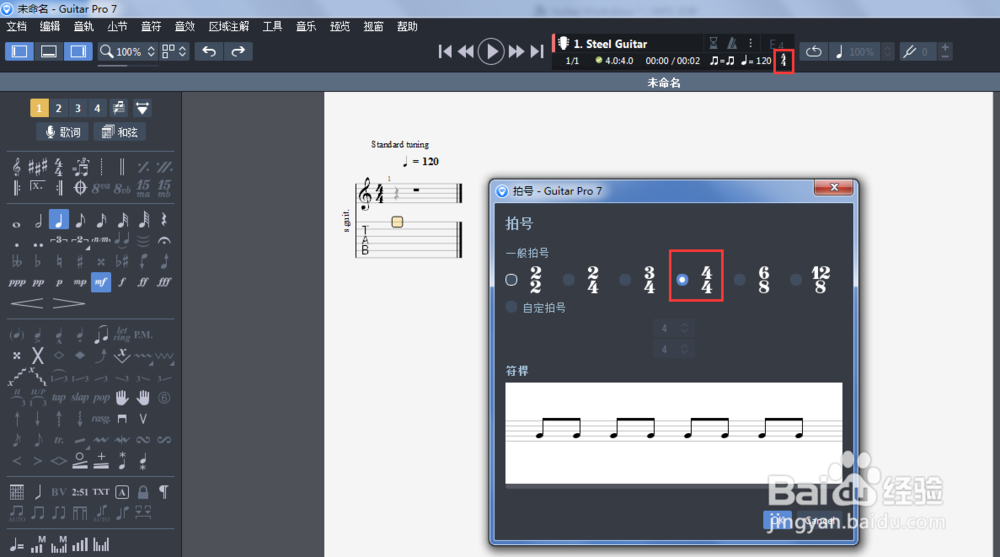This screenshot has height=557, width=1000.
Task: Rewind to the previous bar
Action: pyautogui.click(x=466, y=52)
